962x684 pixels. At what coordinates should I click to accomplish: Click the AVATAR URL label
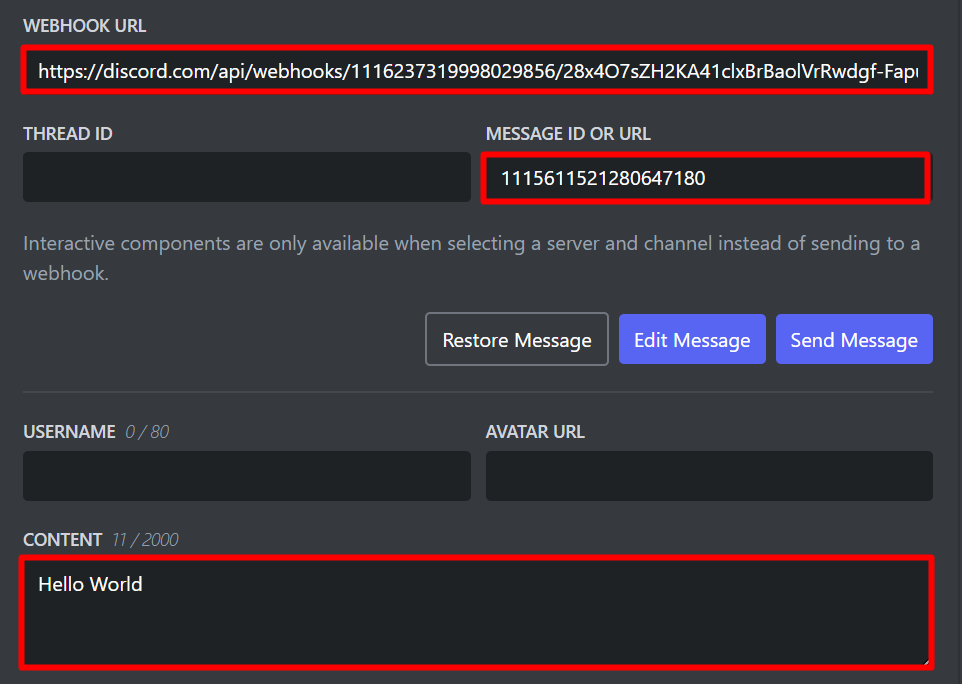point(535,432)
